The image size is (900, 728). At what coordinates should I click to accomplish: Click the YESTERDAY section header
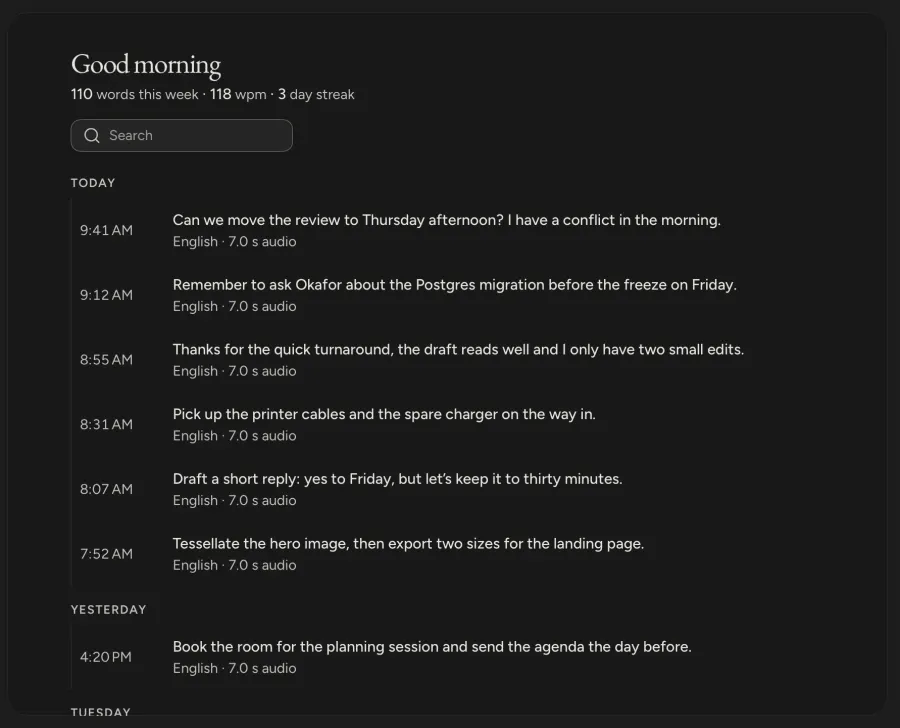click(108, 610)
